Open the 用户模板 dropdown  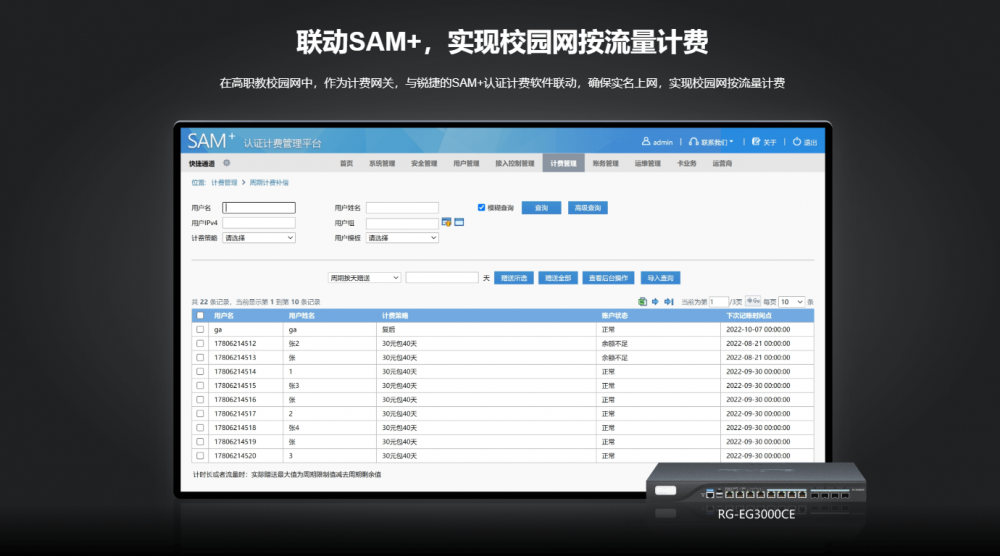tap(402, 238)
